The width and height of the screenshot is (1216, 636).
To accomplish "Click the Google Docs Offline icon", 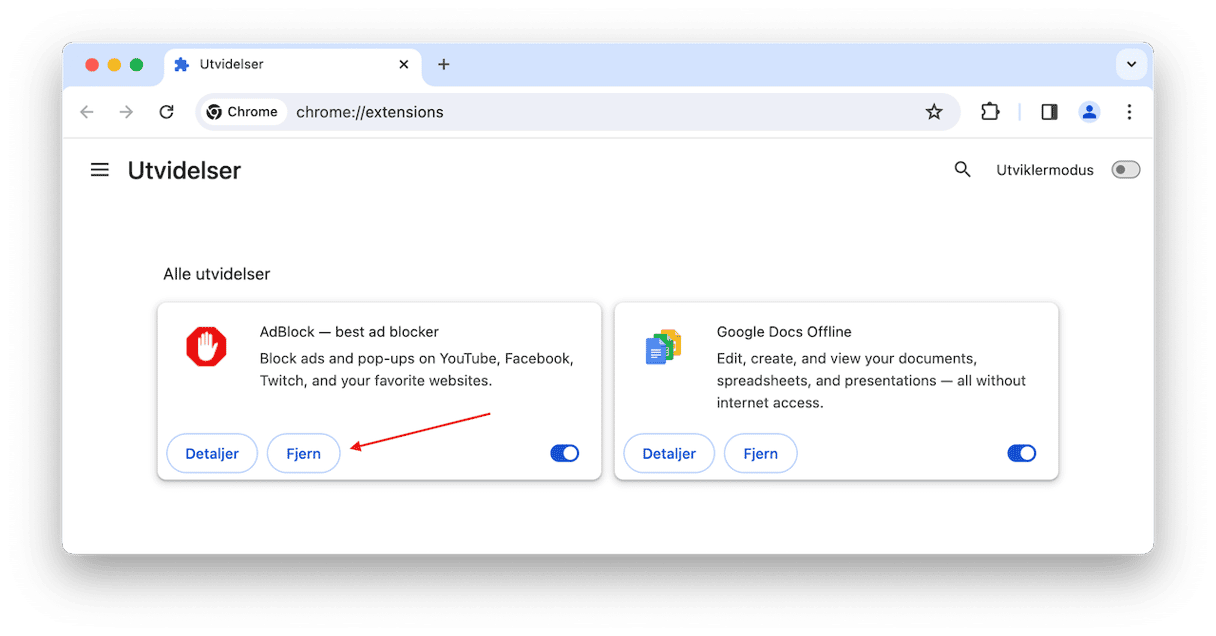I will [663, 347].
